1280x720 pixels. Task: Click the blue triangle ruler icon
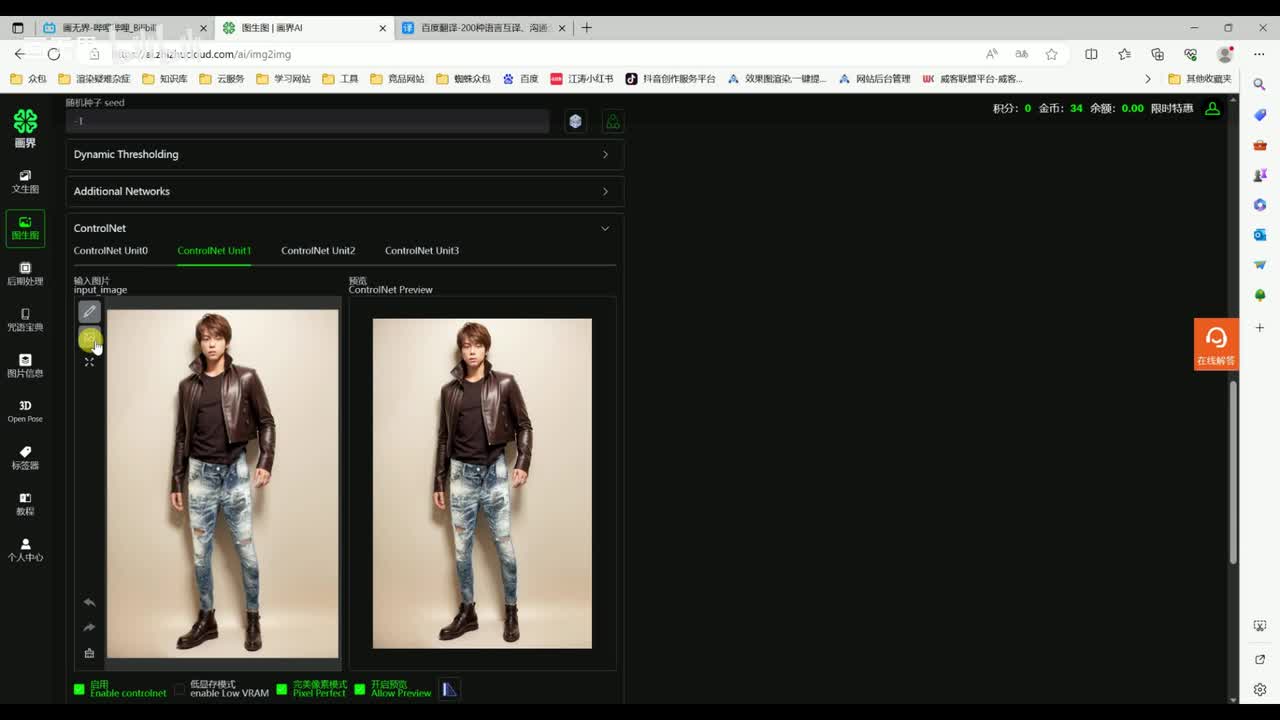450,689
